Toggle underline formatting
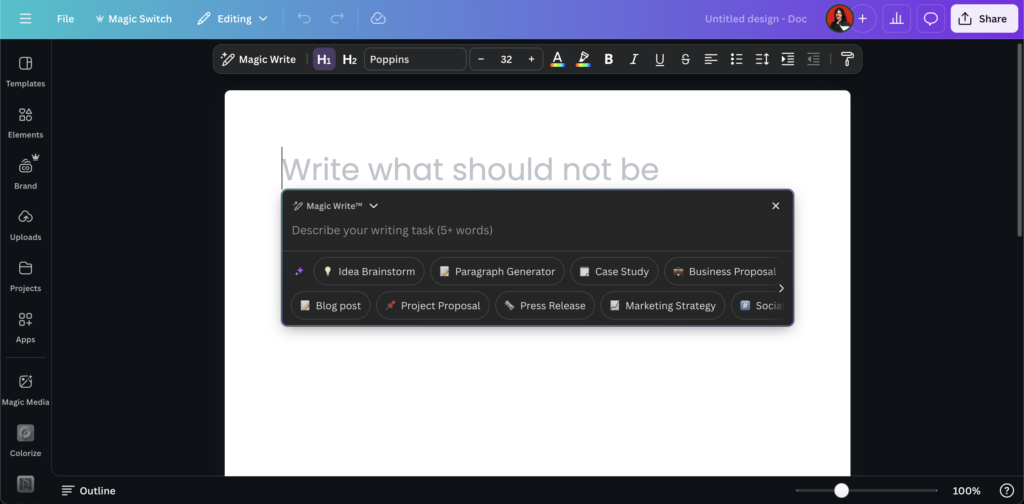1024x504 pixels. point(660,59)
